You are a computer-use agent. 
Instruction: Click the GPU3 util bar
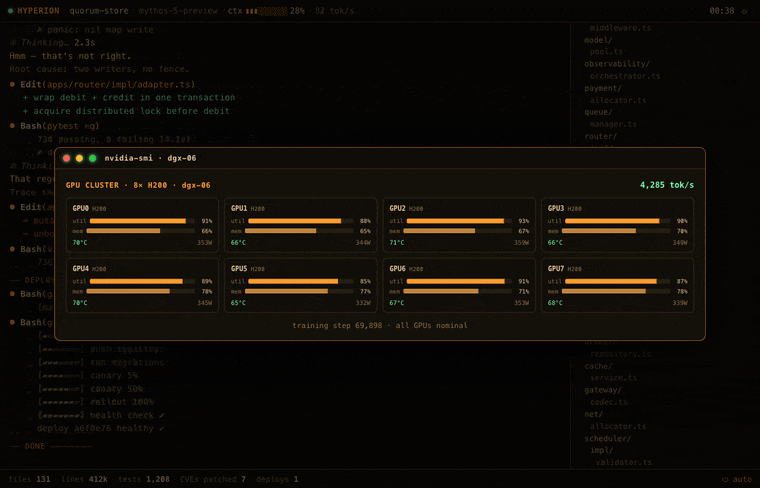[618, 221]
